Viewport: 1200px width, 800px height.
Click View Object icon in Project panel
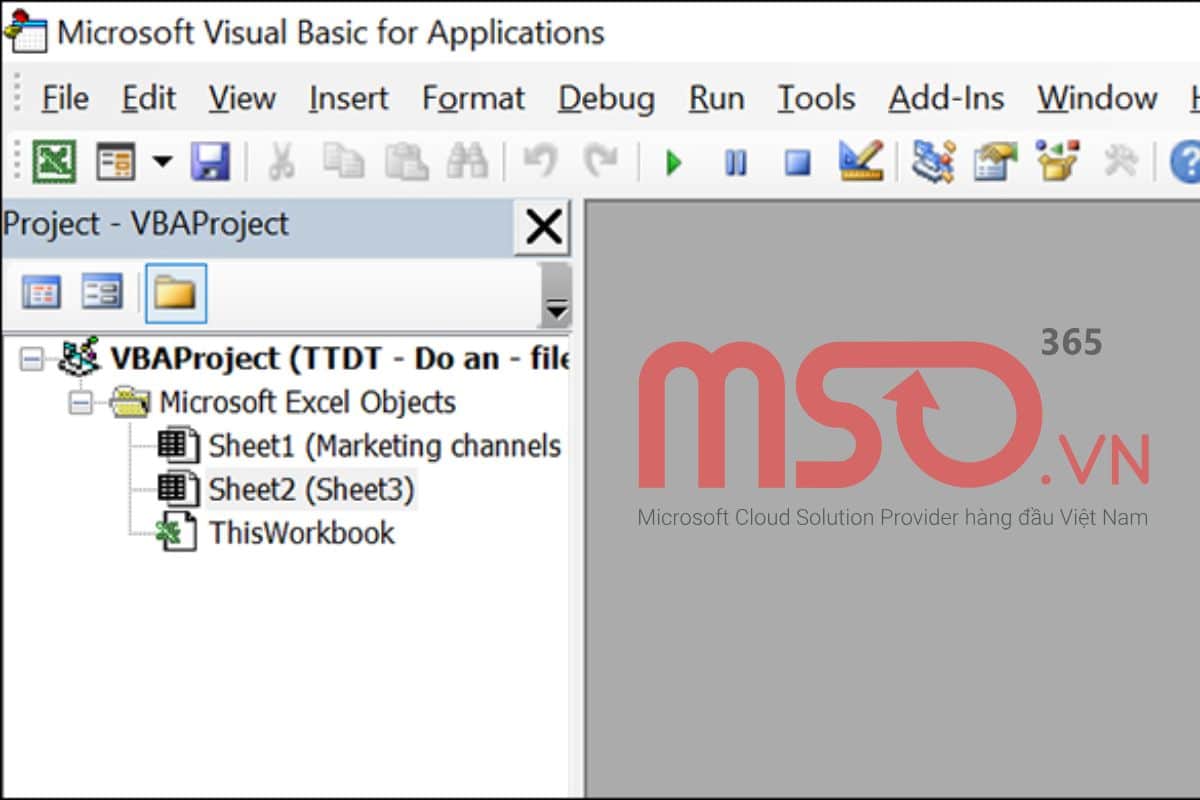pos(102,293)
